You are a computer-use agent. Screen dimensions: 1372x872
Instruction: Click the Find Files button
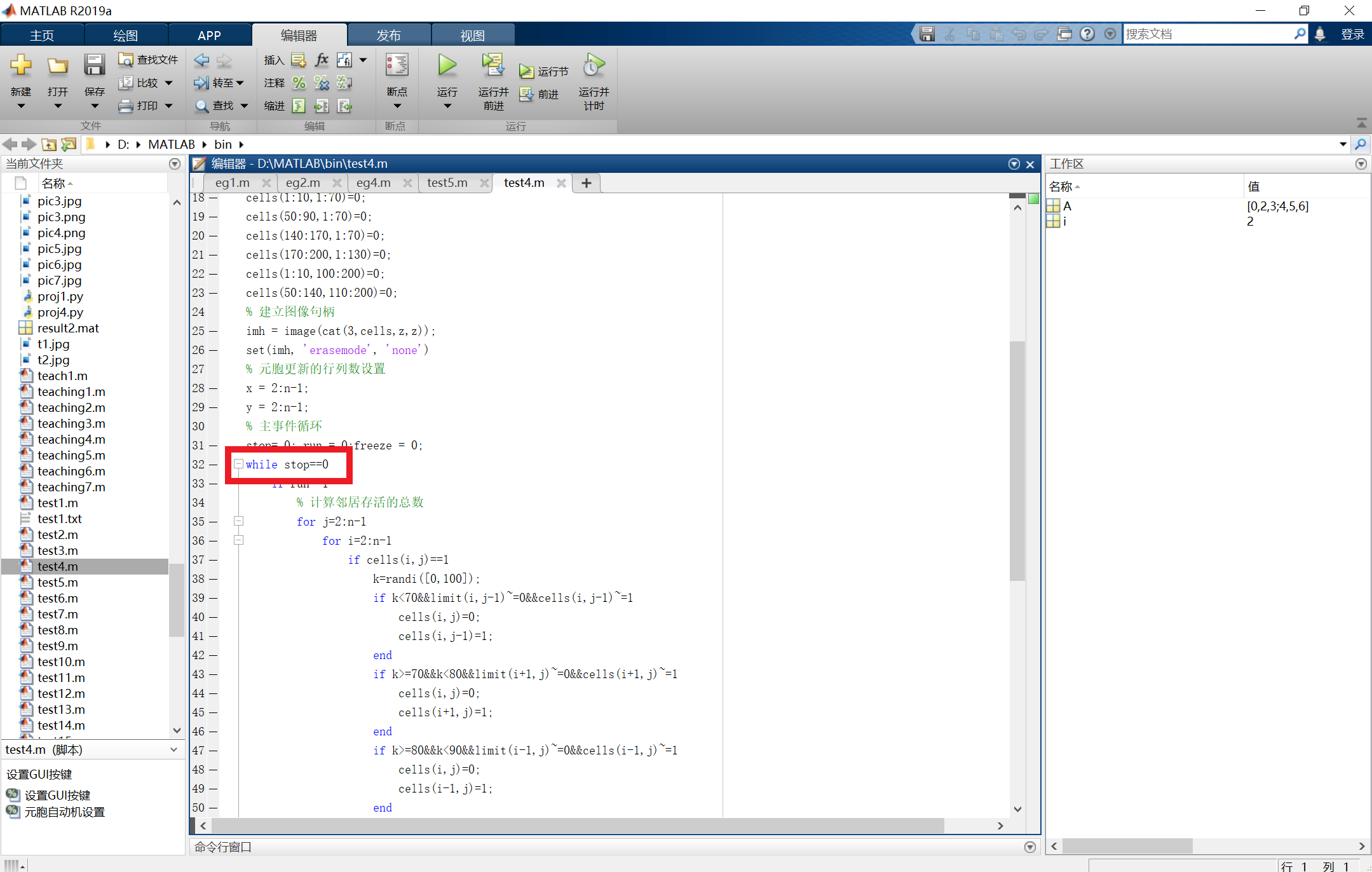click(149, 60)
